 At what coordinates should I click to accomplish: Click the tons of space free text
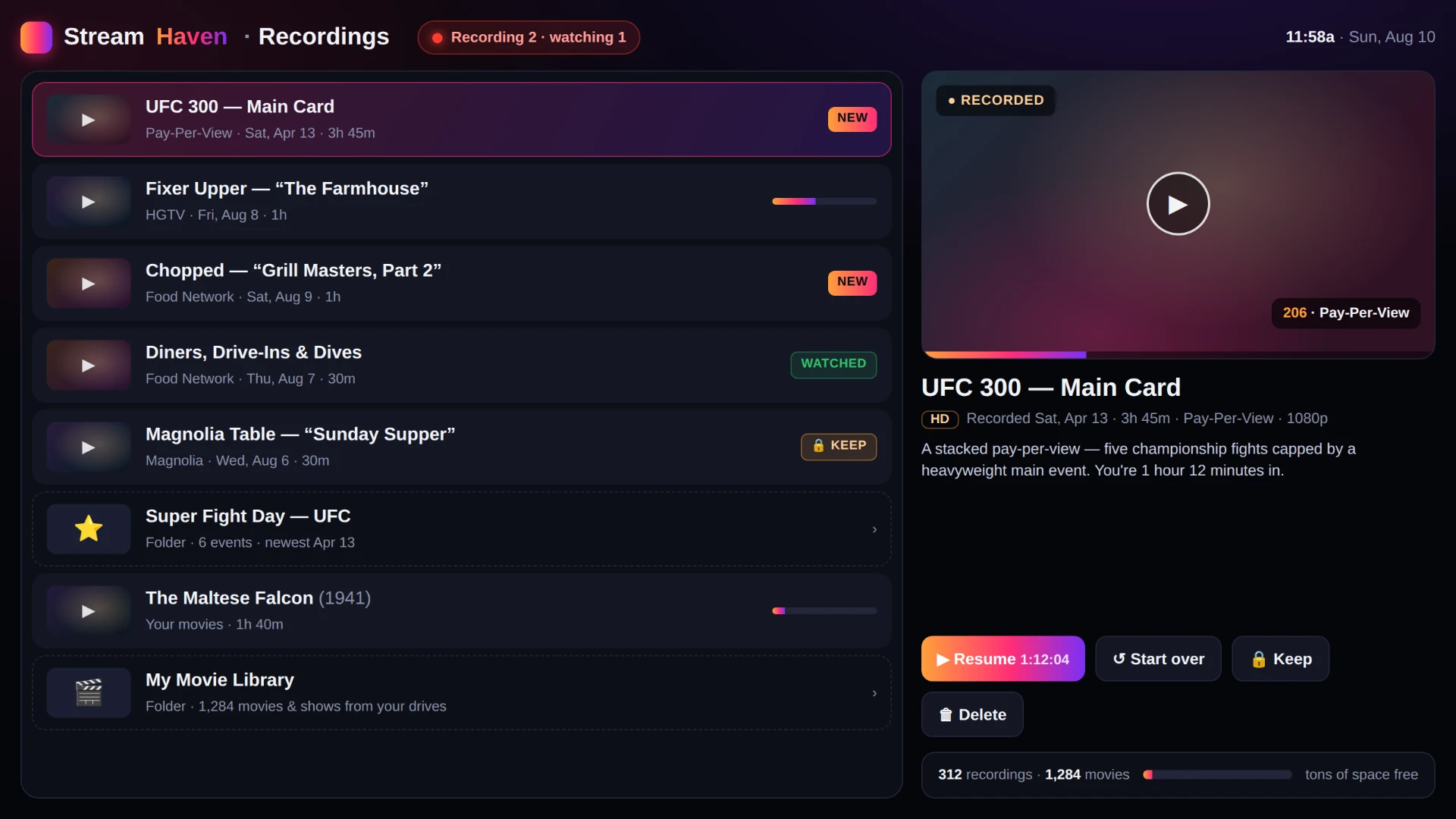(x=1361, y=775)
